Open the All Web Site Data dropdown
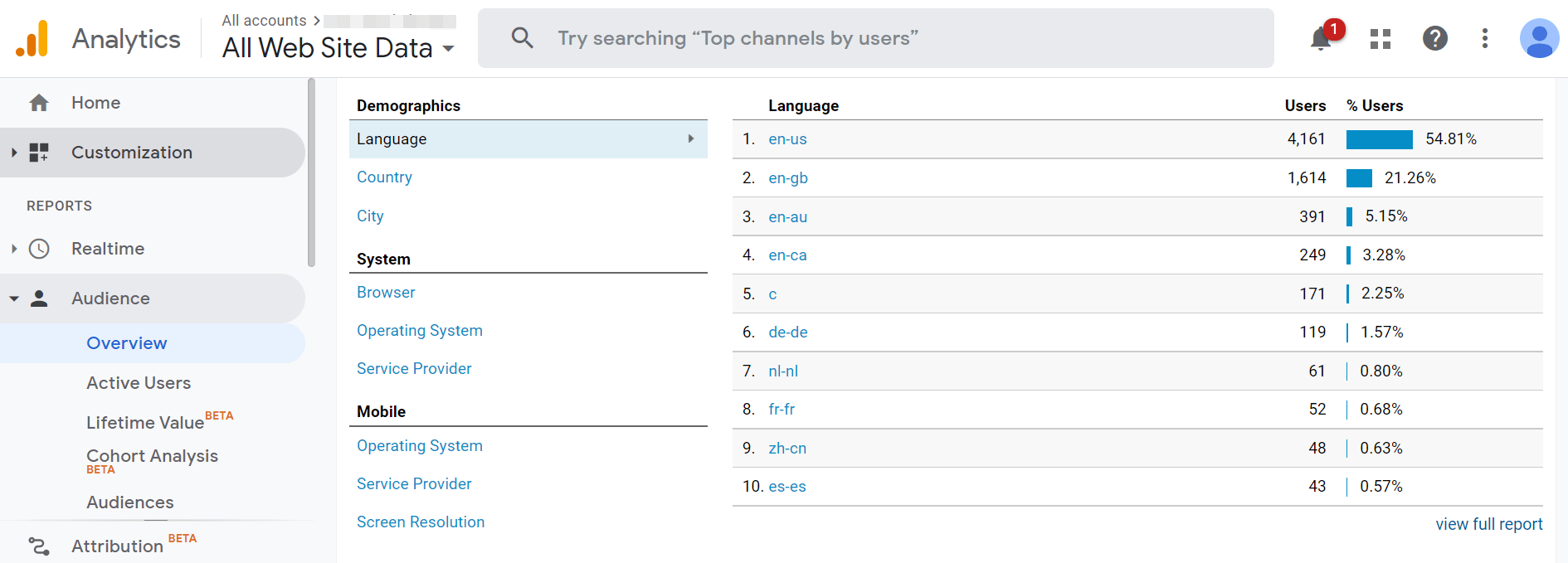Screen dimensions: 1568x563 [x=338, y=48]
